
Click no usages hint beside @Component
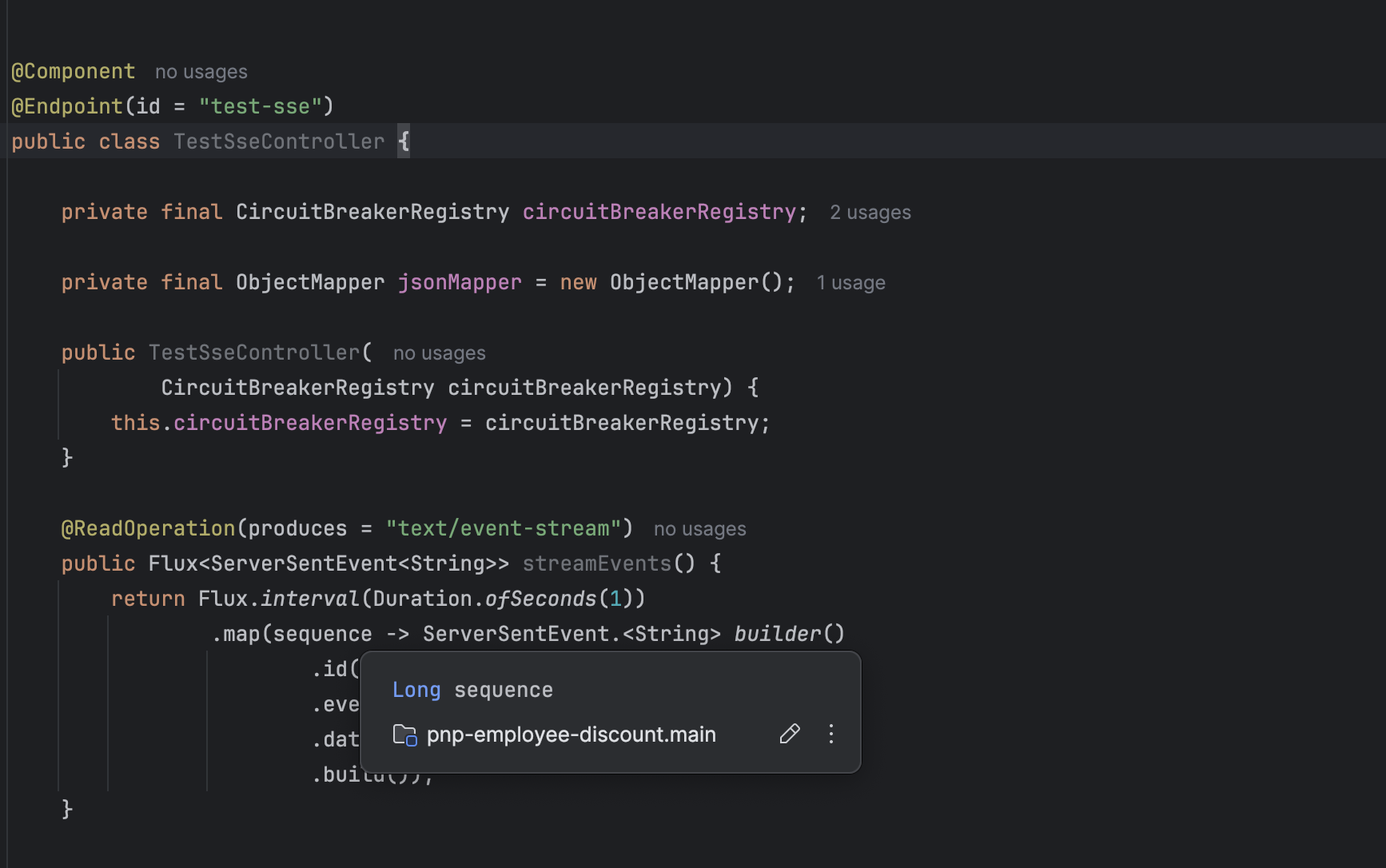click(201, 71)
